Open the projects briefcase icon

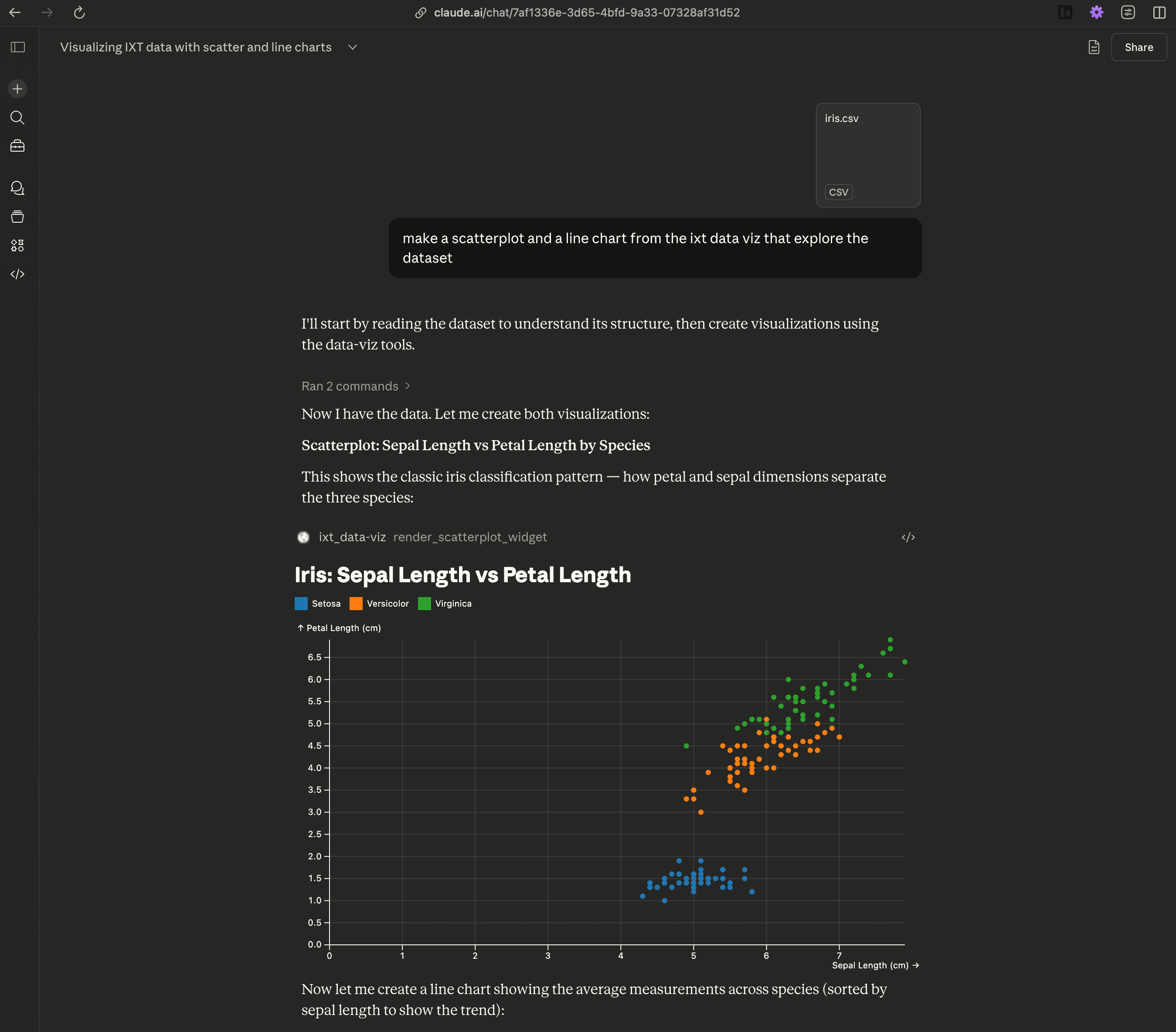(17, 146)
